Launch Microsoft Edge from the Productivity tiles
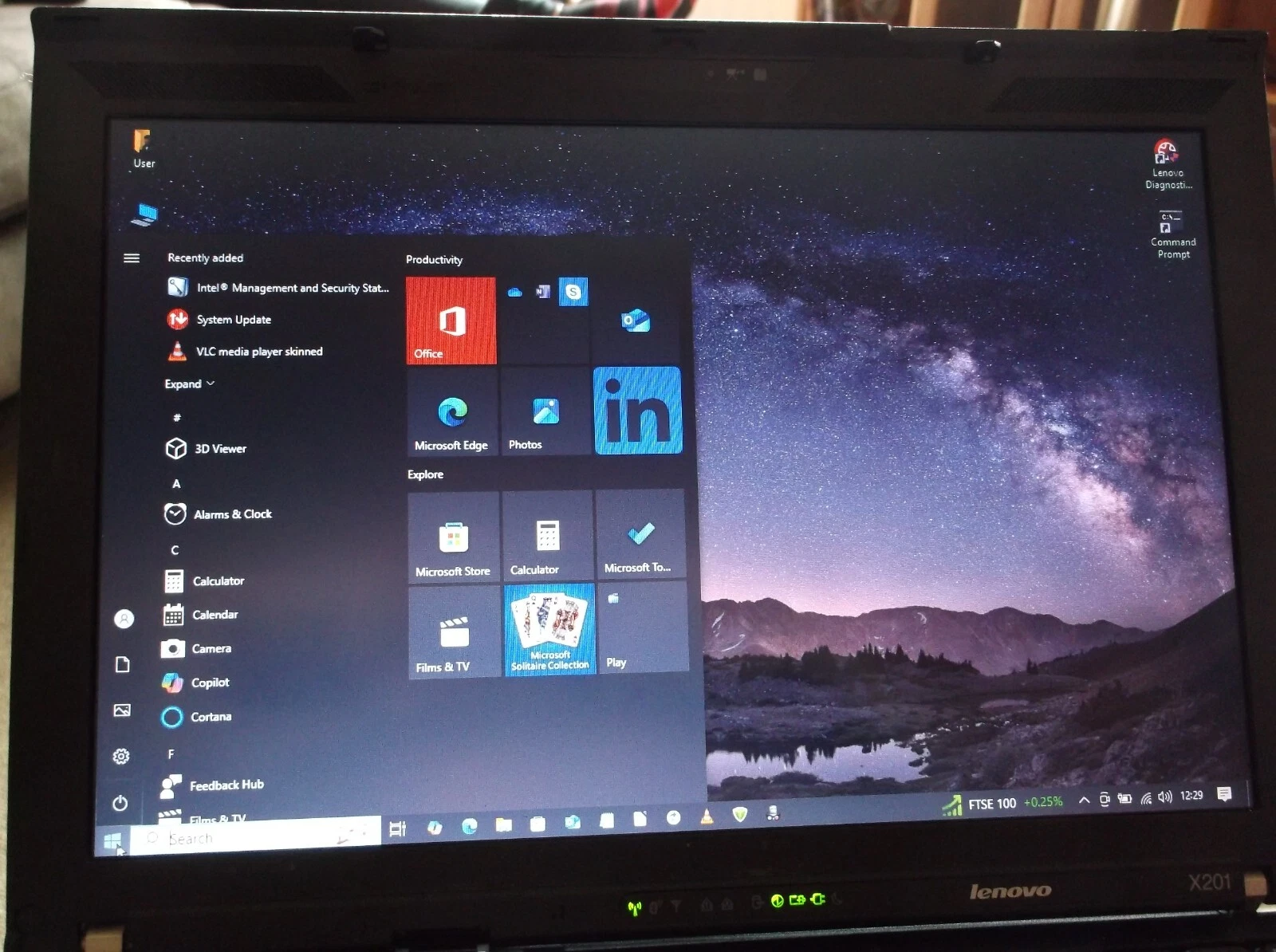 (x=452, y=411)
